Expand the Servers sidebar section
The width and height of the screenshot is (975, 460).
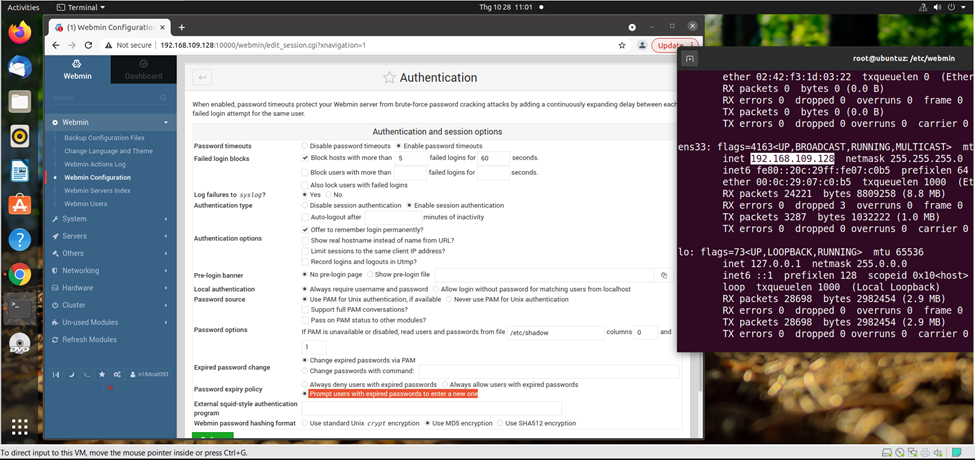(111, 236)
